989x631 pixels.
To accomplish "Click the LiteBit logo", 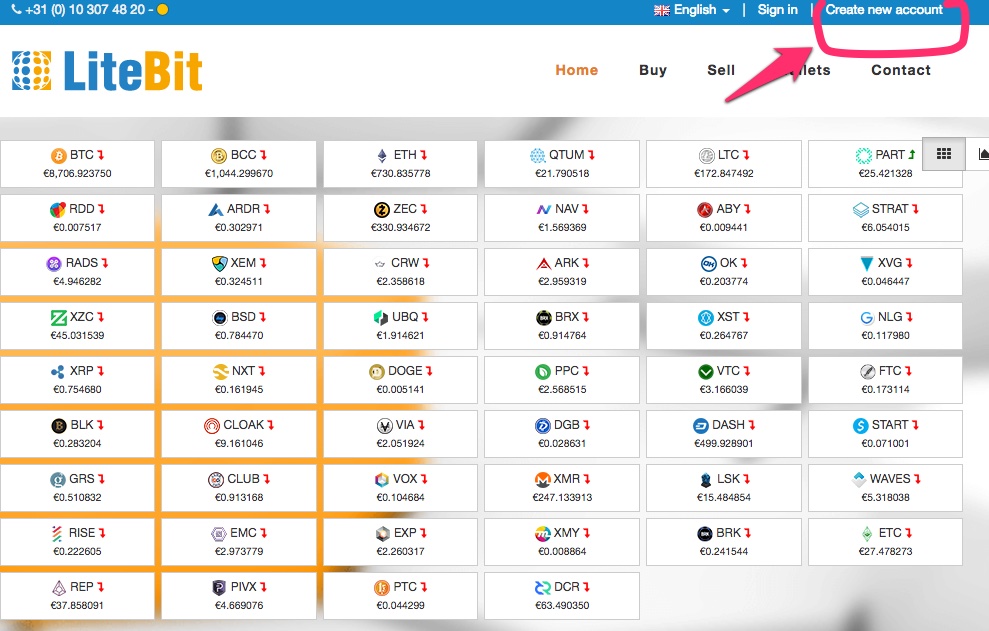I will coord(107,71).
